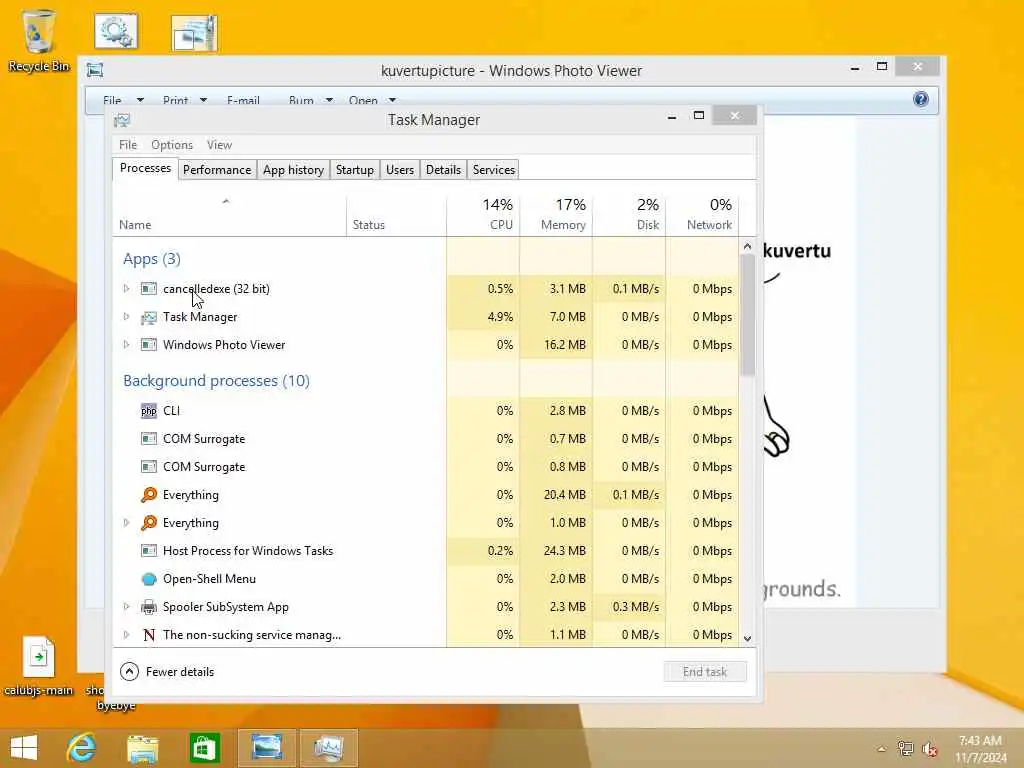Sort processes by Network column
The image size is (1024, 768).
(703, 216)
